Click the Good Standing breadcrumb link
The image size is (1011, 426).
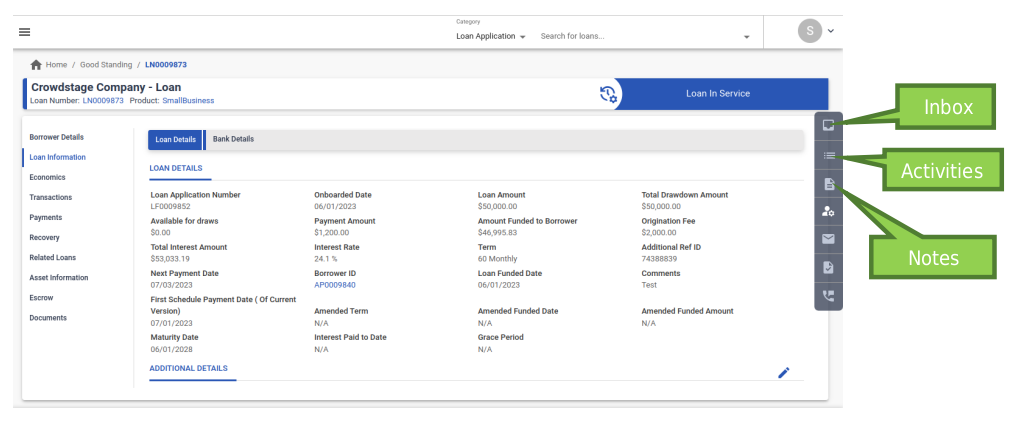pyautogui.click(x=105, y=65)
